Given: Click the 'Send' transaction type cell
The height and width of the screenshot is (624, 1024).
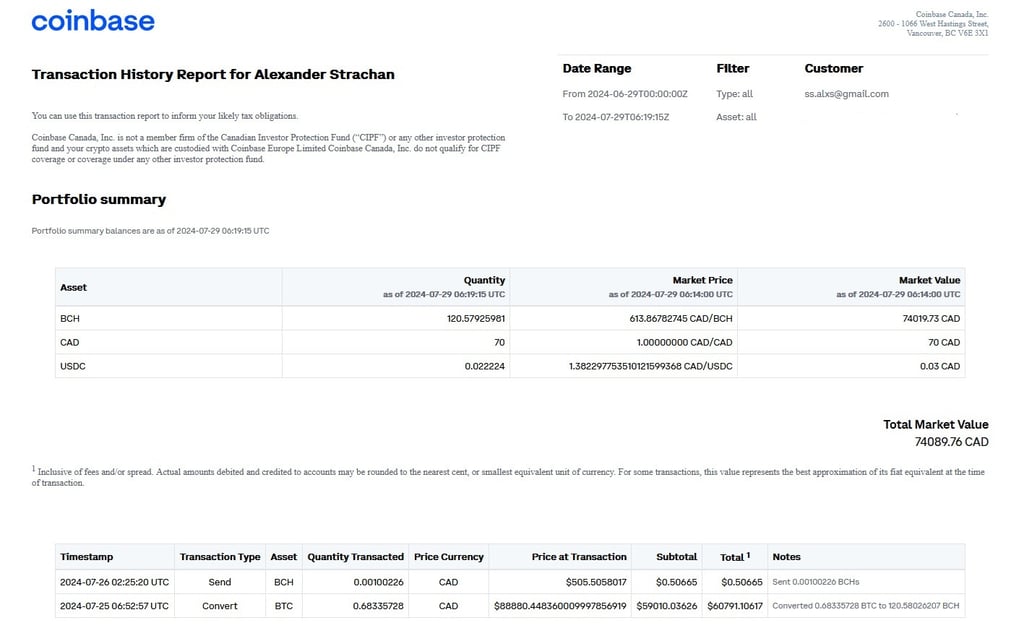Looking at the screenshot, I should [220, 582].
